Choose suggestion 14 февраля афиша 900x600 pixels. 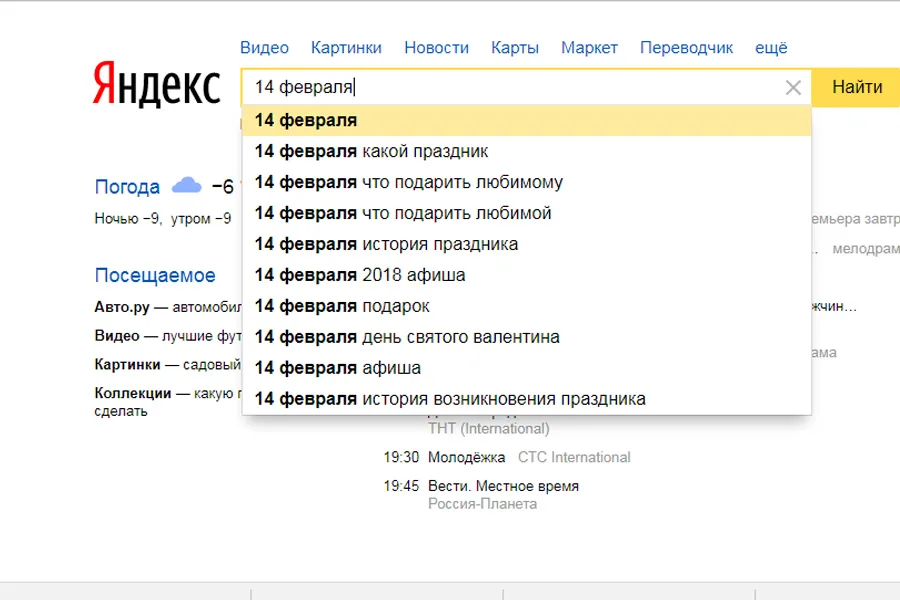tap(526, 369)
